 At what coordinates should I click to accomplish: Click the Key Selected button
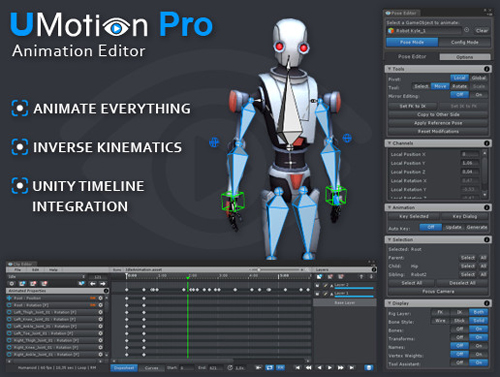click(x=414, y=216)
